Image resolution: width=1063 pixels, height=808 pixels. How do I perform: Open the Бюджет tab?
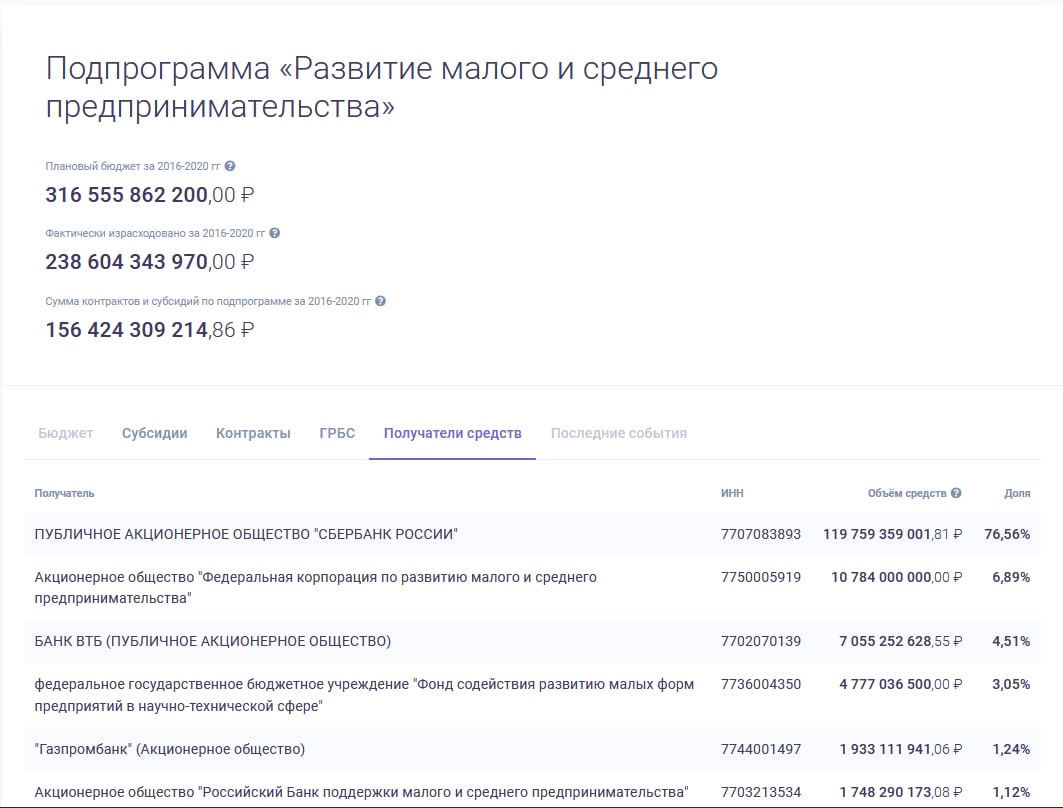[65, 433]
